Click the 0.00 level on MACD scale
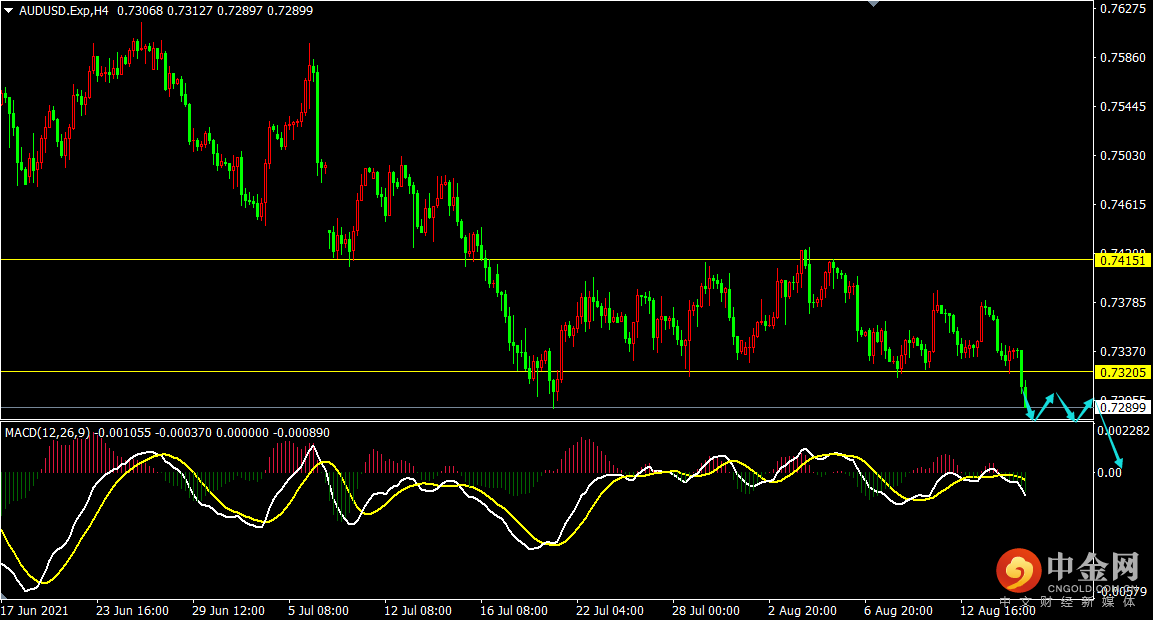Screen dimensions: 1153x620 click(1110, 472)
